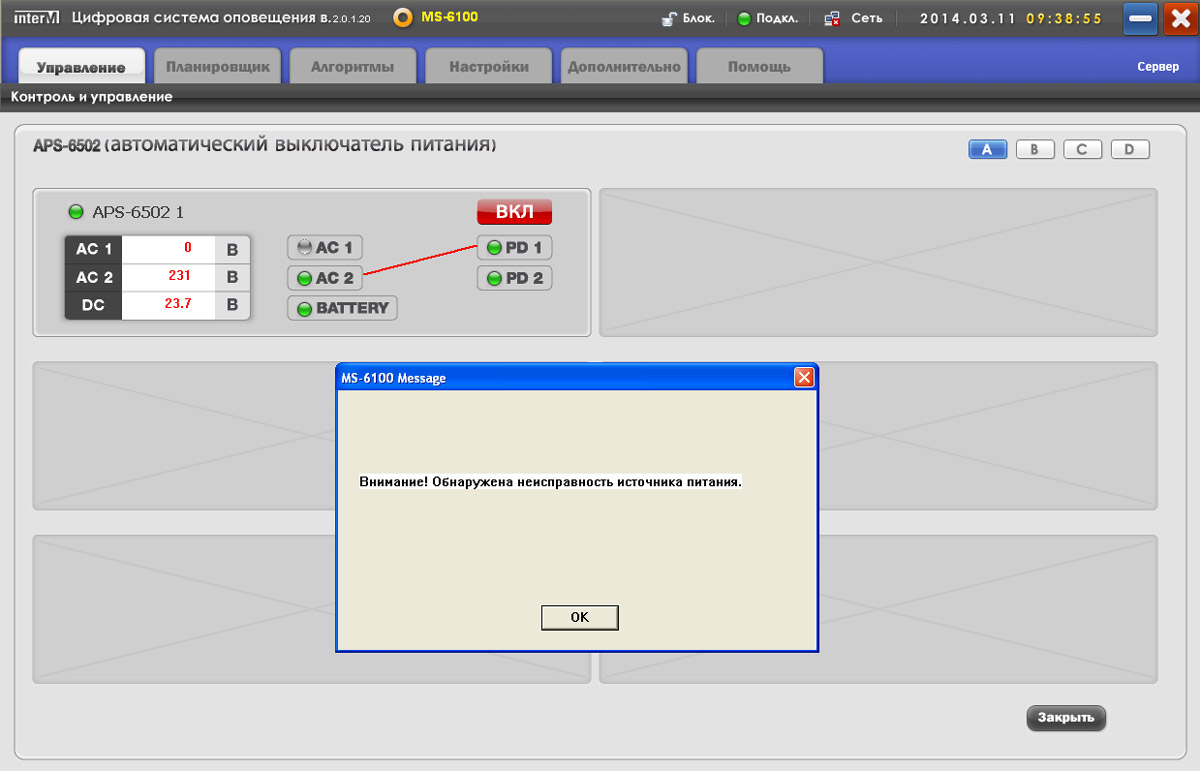
Task: Open the Управление tab
Action: (x=81, y=67)
